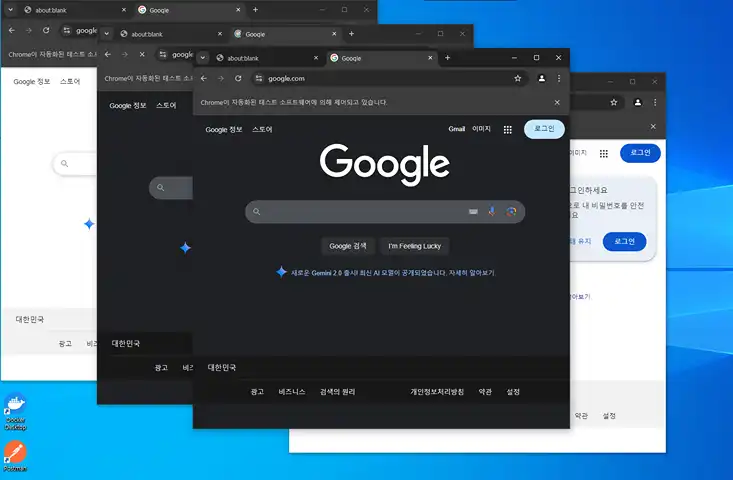Open a new tab in the rearmost left window
733x480 pixels.
(x=255, y=9)
